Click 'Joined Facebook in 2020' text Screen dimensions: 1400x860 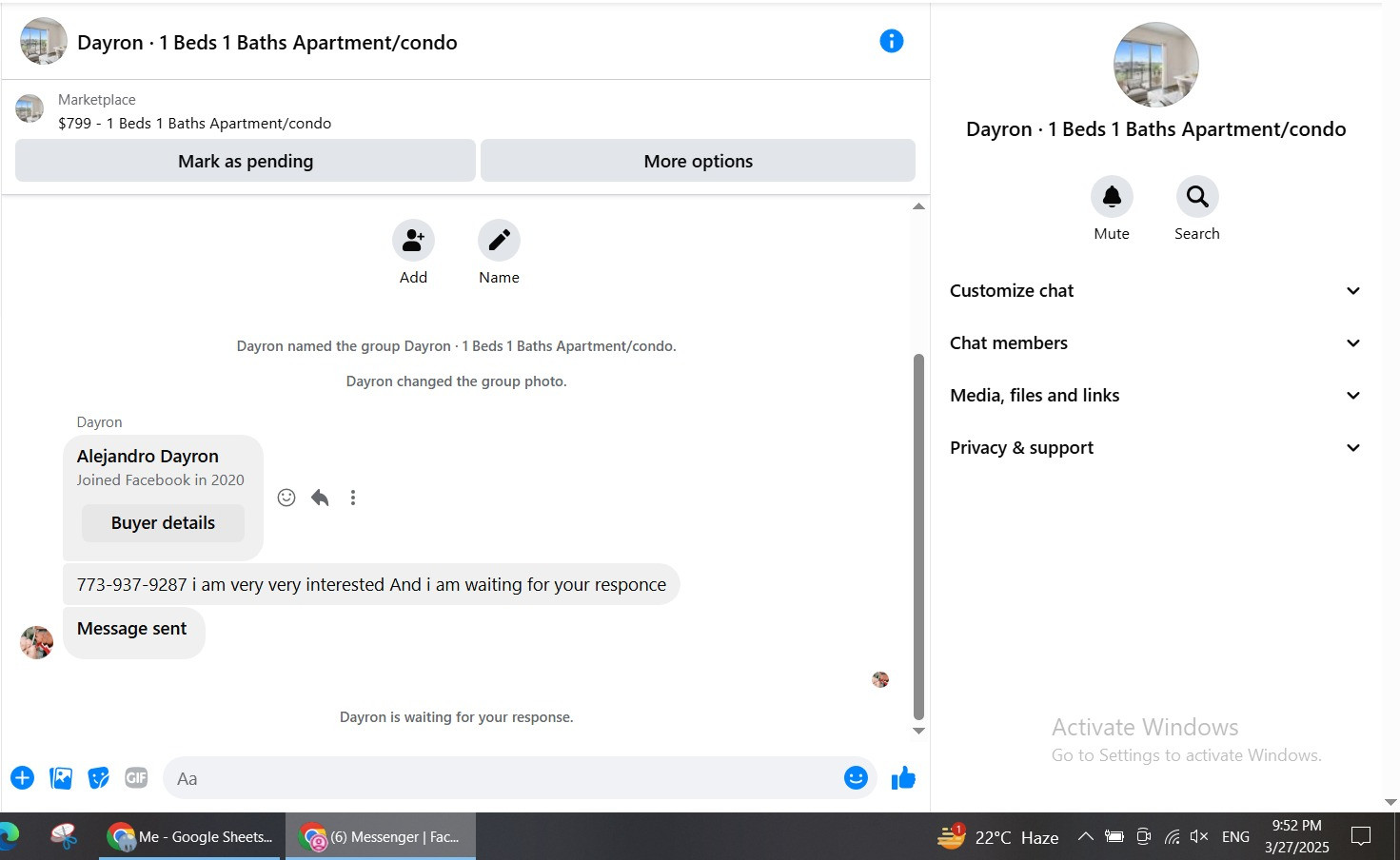tap(161, 480)
